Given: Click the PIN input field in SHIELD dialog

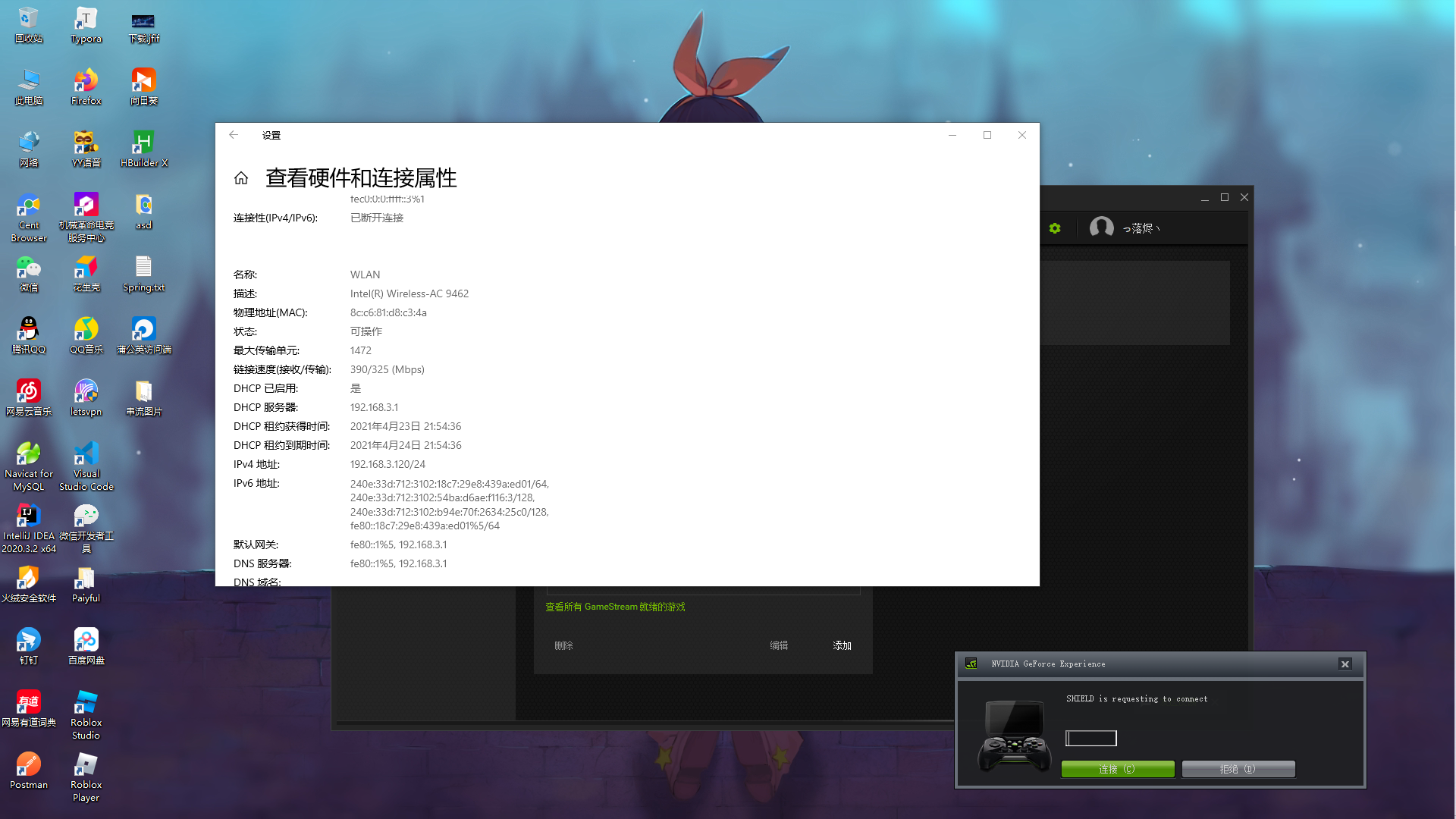Looking at the screenshot, I should 1090,738.
